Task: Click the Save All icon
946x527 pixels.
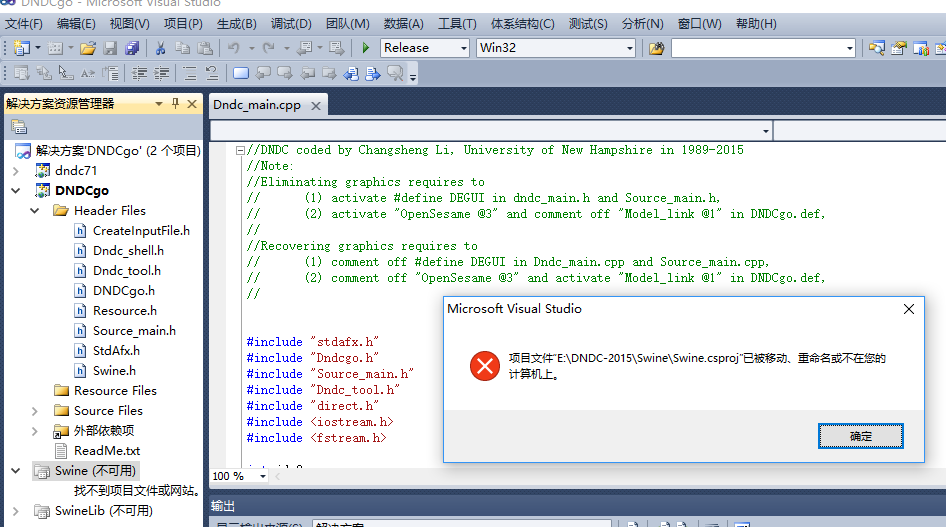Action: [132, 48]
